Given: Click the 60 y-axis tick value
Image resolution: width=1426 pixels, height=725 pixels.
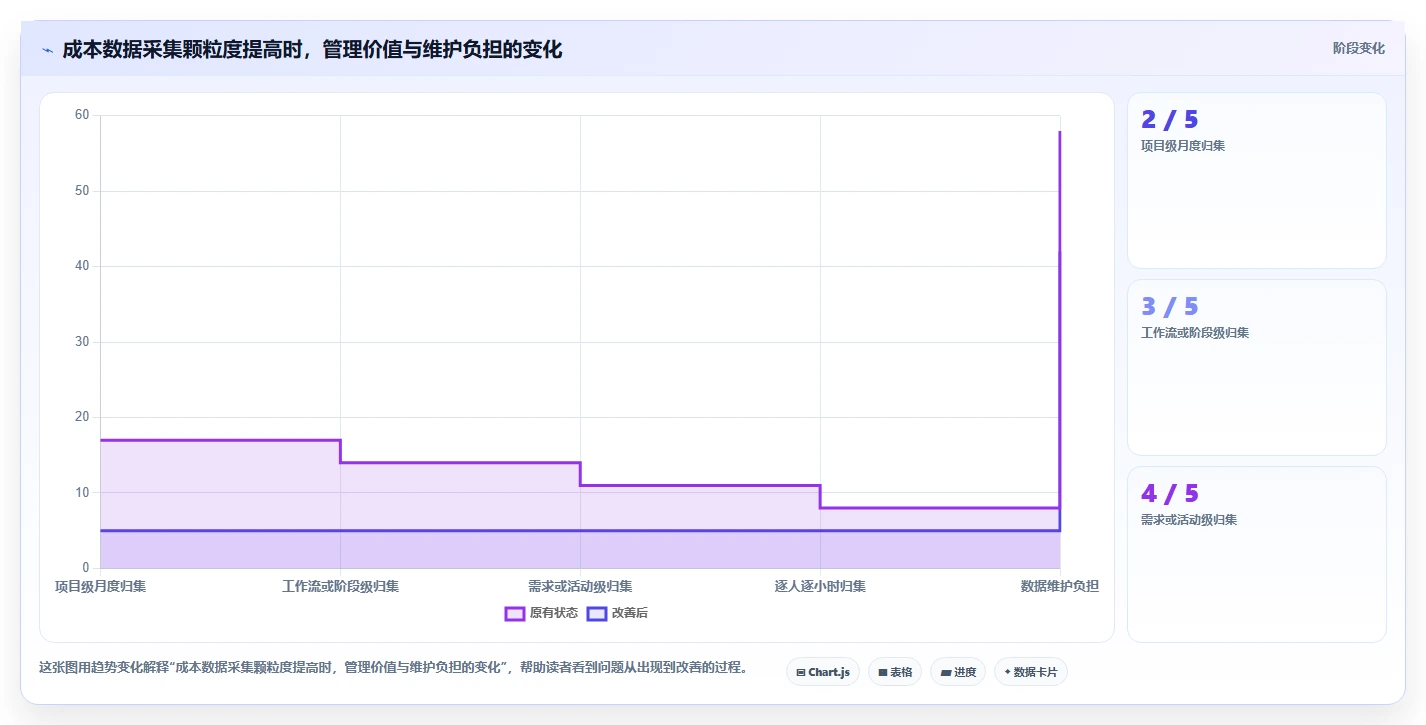Looking at the screenshot, I should (x=82, y=115).
